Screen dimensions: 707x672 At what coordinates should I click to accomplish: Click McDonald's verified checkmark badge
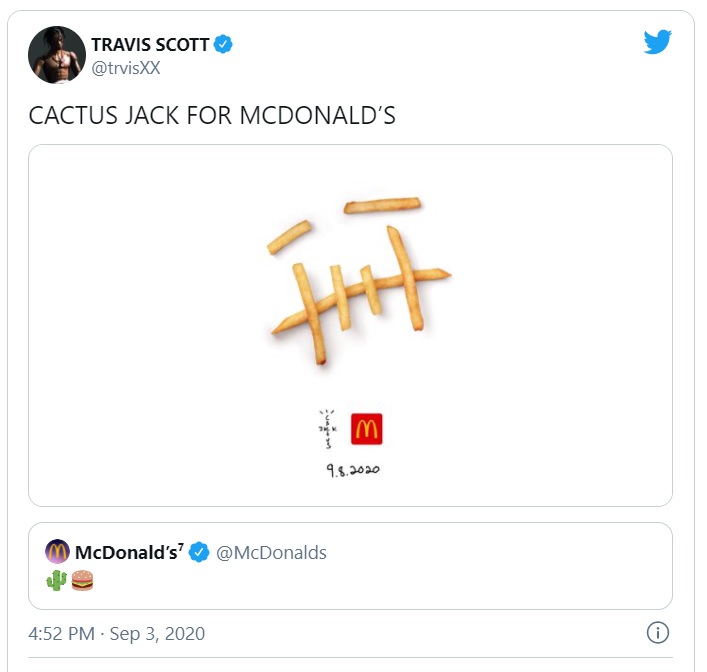click(199, 552)
